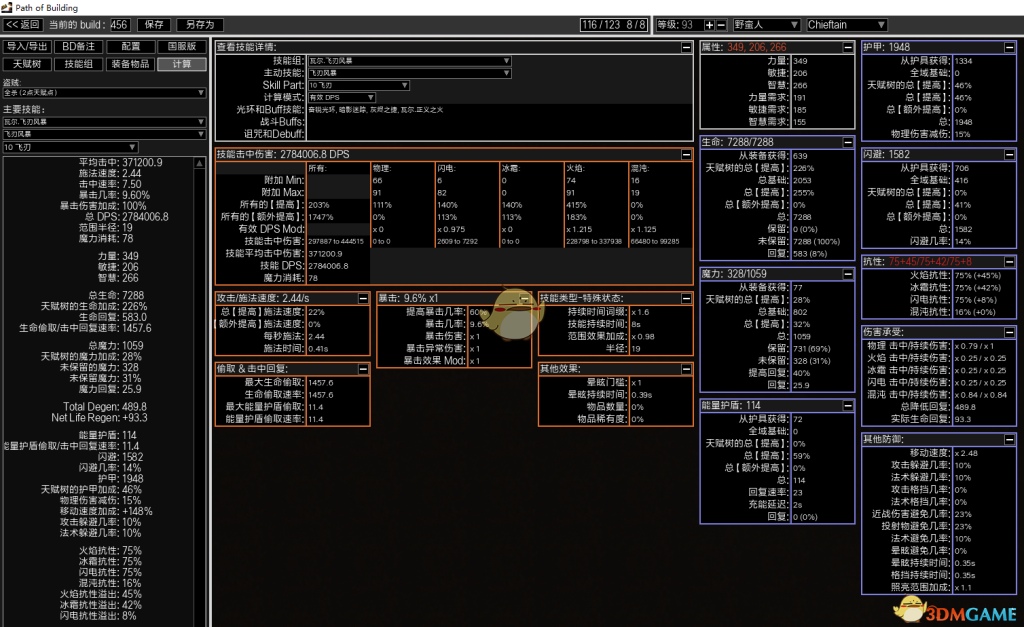Click the build name field showing 456
The image size is (1024, 627).
(x=119, y=25)
